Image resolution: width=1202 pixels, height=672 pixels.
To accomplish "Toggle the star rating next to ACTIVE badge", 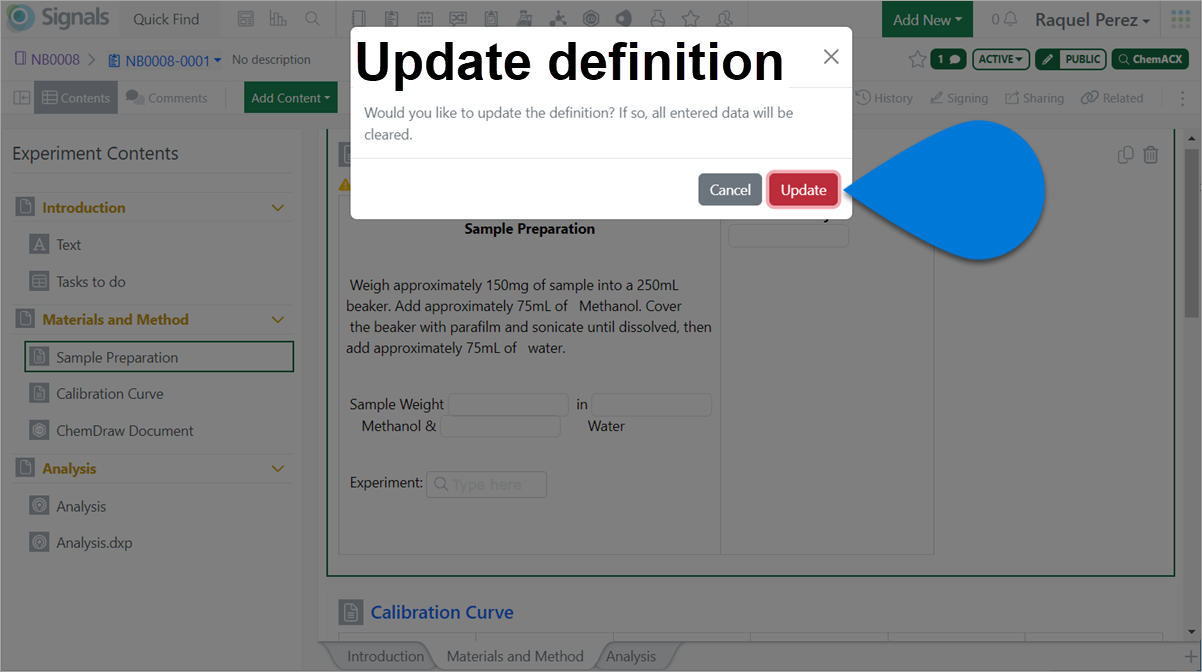I will tap(917, 58).
